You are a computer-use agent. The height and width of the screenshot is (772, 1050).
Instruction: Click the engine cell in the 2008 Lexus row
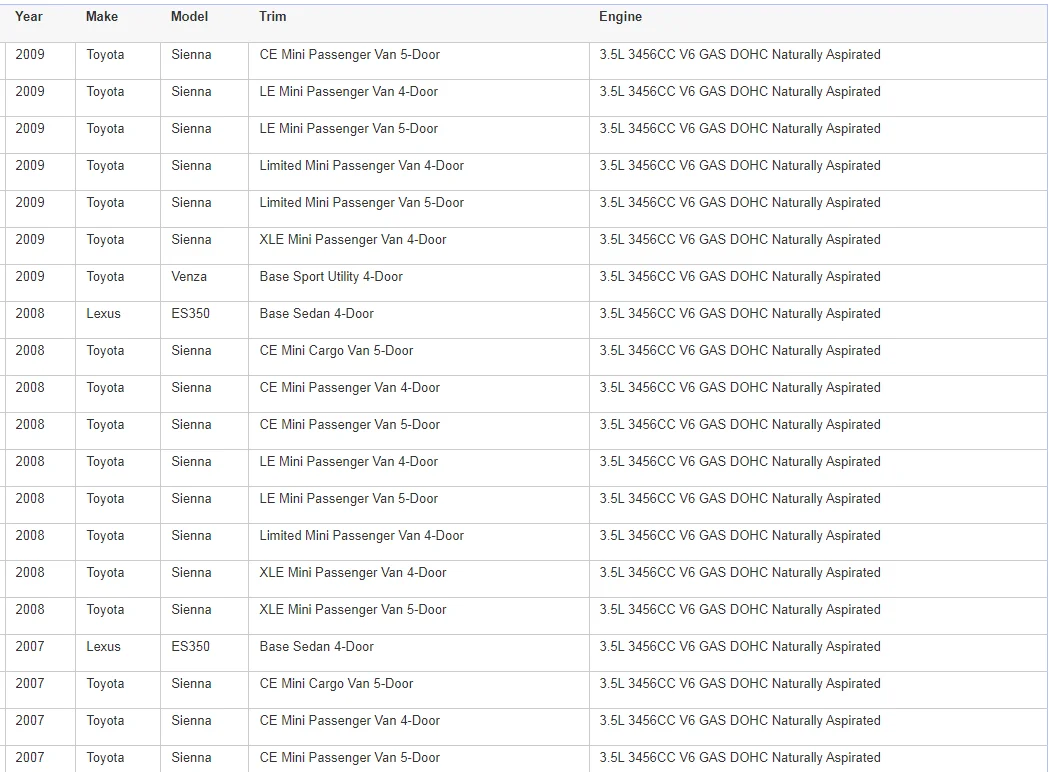click(740, 313)
